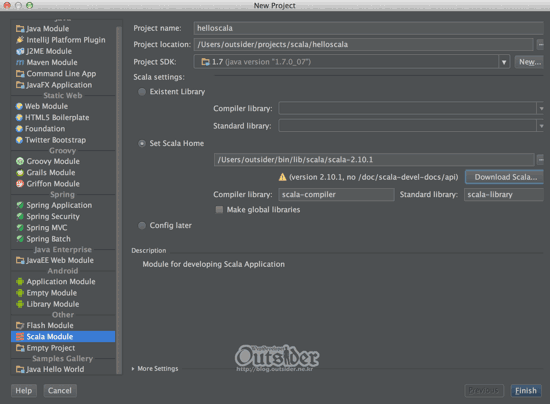The height and width of the screenshot is (404, 550).
Task: Open Existent Library Standard library dropdown
Action: [x=541, y=126]
